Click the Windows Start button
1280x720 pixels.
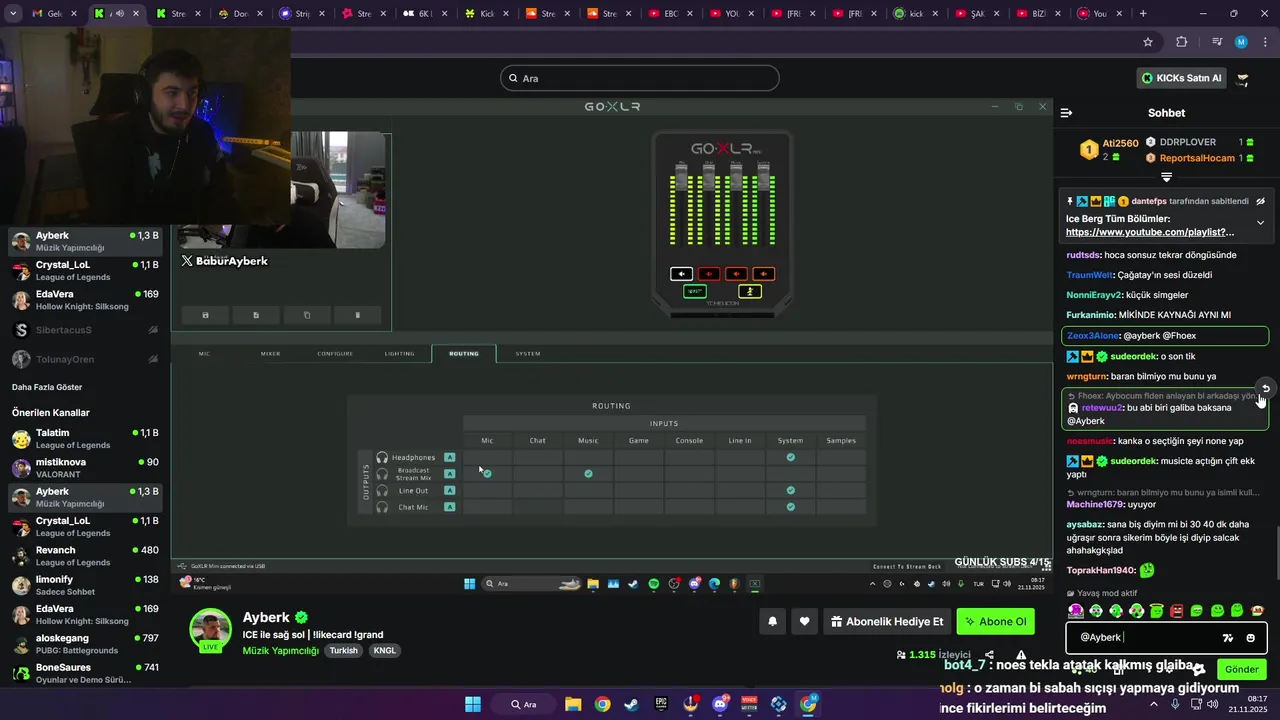(473, 704)
